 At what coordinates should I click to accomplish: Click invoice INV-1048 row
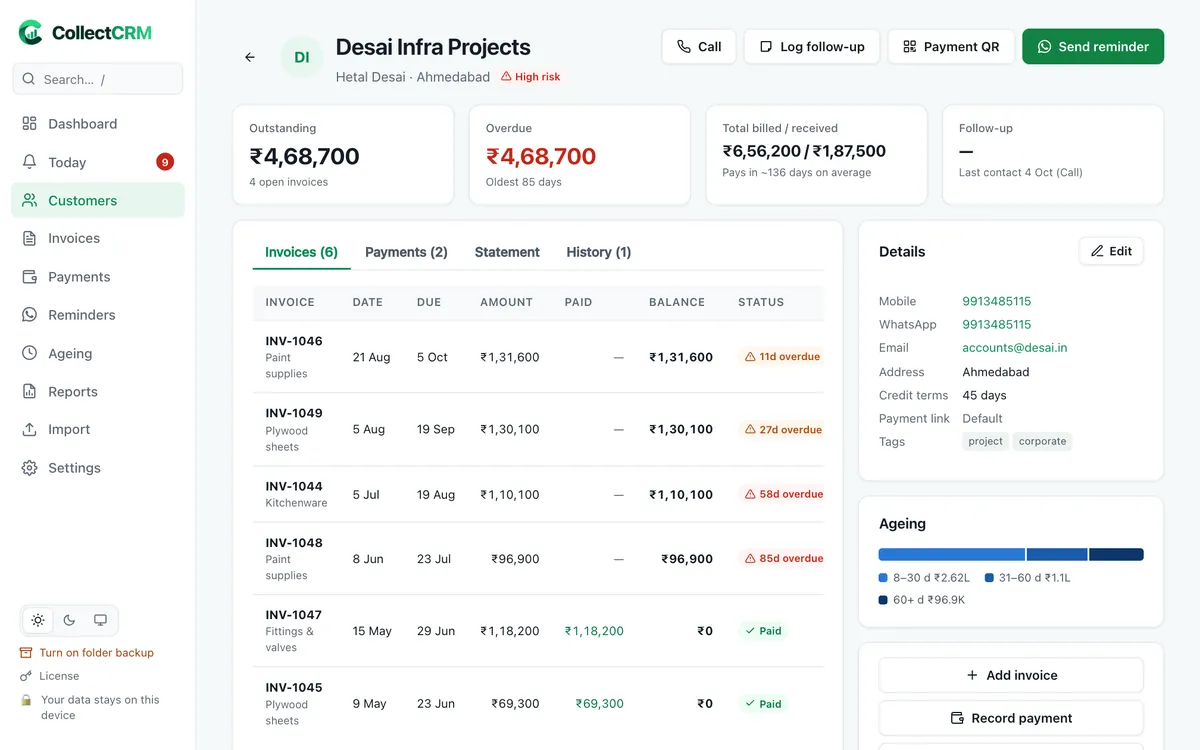click(538, 559)
